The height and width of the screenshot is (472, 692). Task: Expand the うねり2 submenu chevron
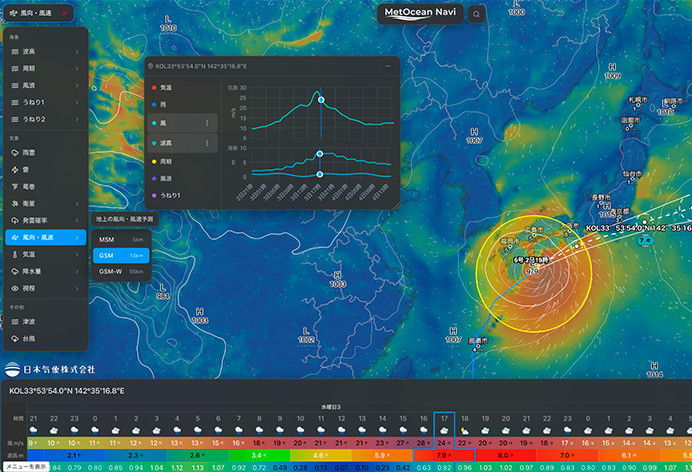(77, 119)
